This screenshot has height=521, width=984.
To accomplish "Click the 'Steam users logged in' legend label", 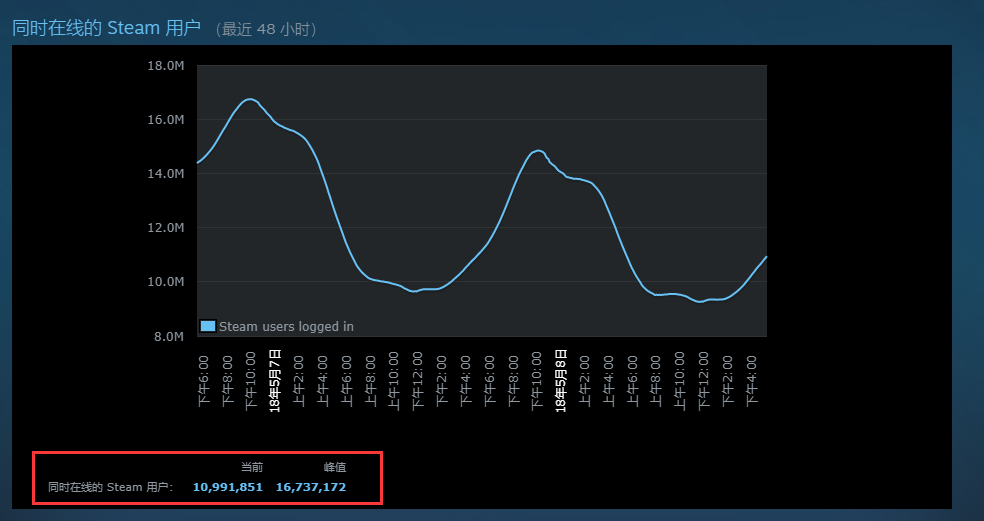I will point(286,327).
